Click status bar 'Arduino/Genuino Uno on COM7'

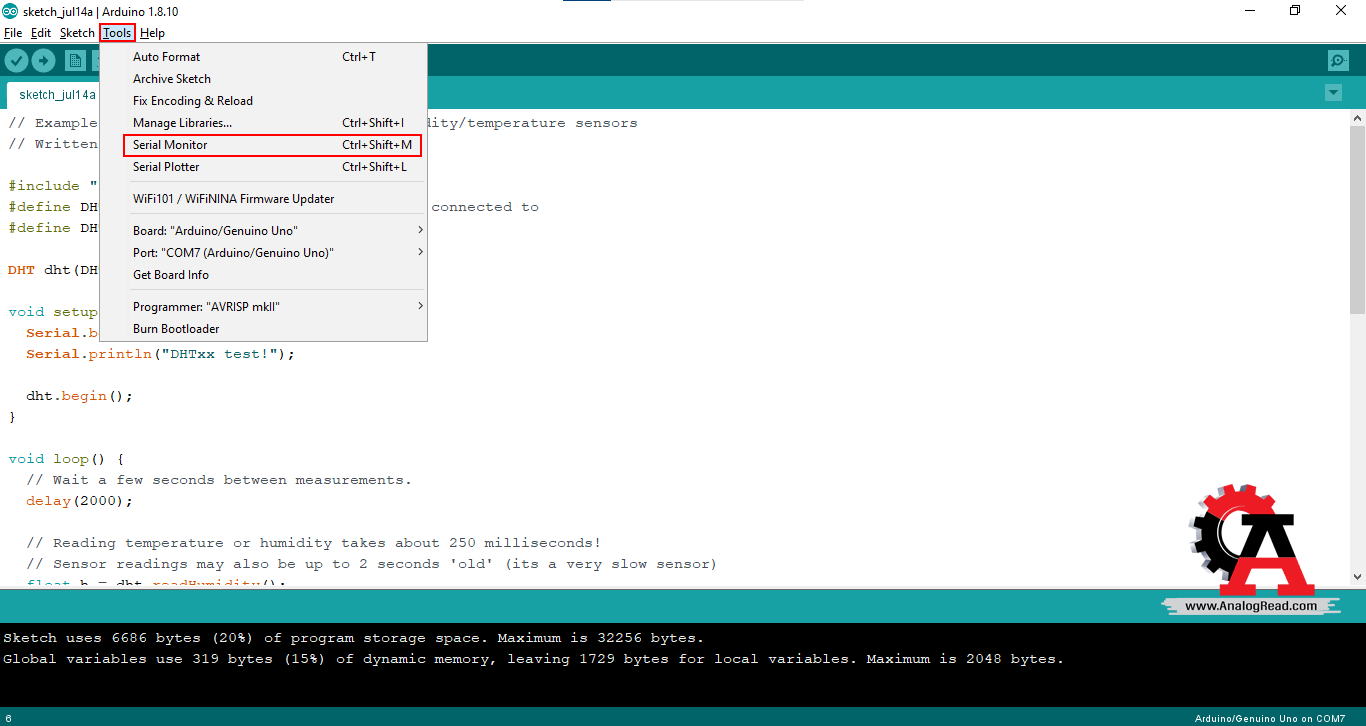[1270, 718]
